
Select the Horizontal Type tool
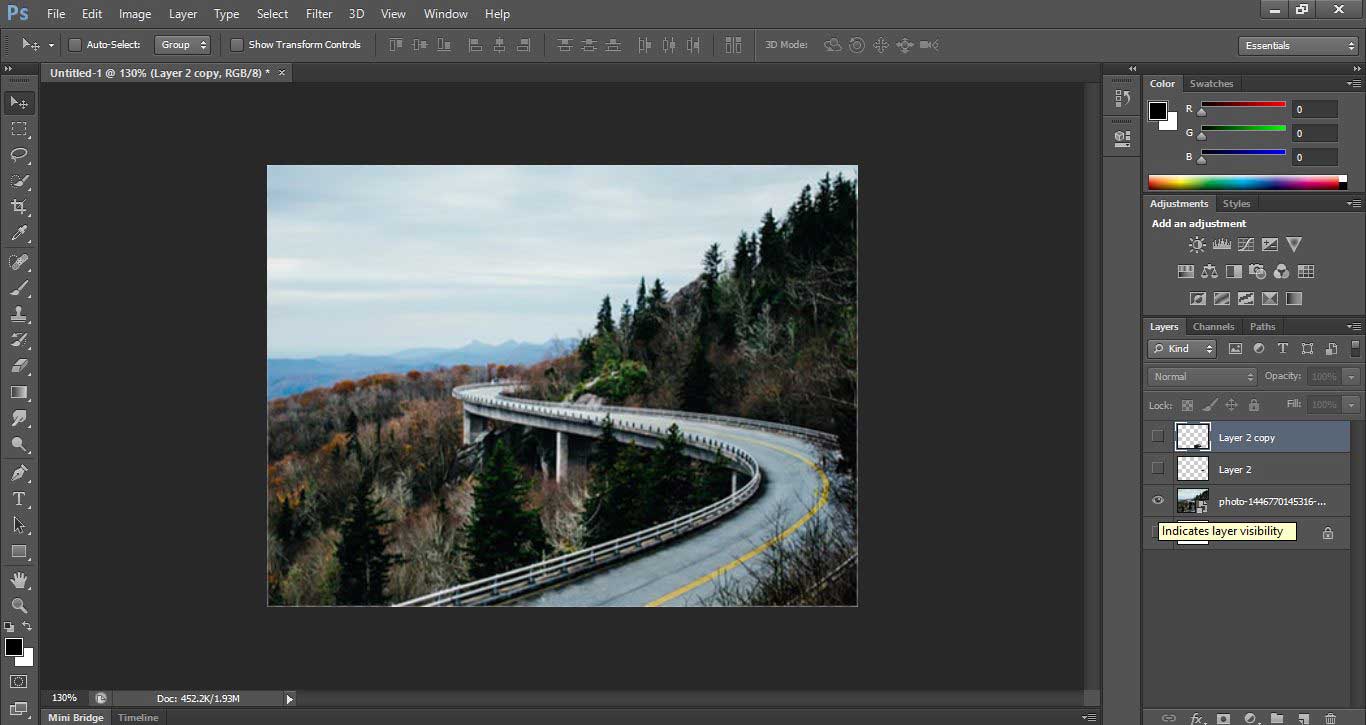pyautogui.click(x=19, y=499)
